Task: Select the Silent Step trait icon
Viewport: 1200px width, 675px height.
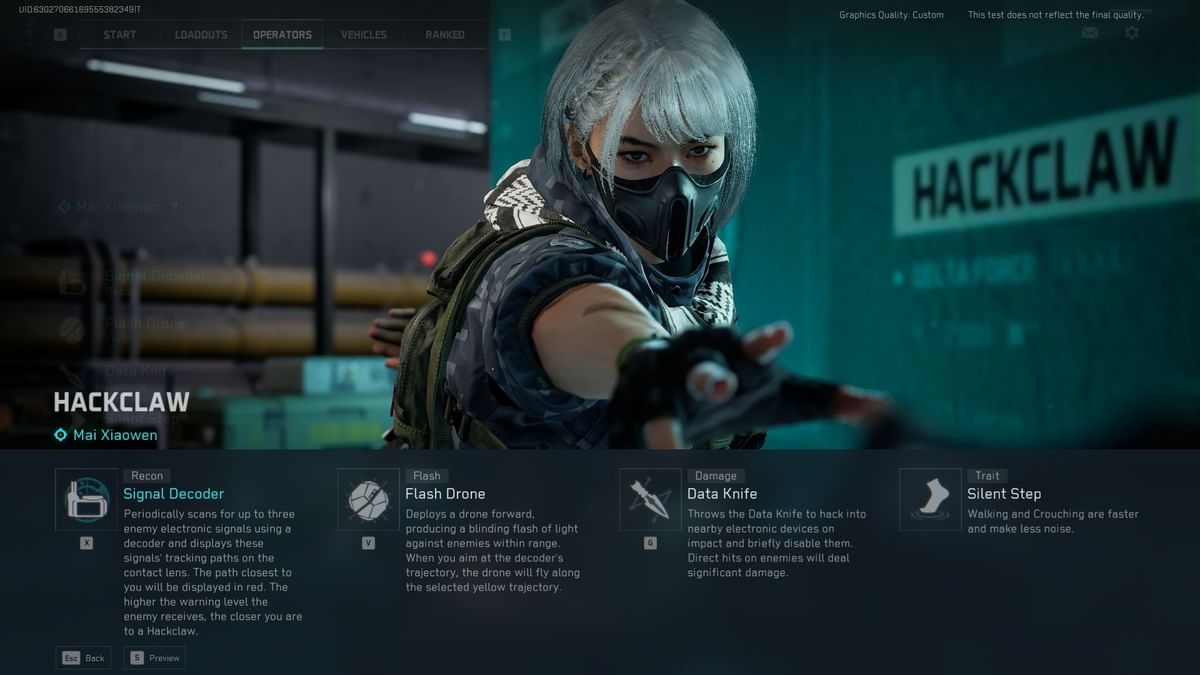Action: pyautogui.click(x=930, y=498)
